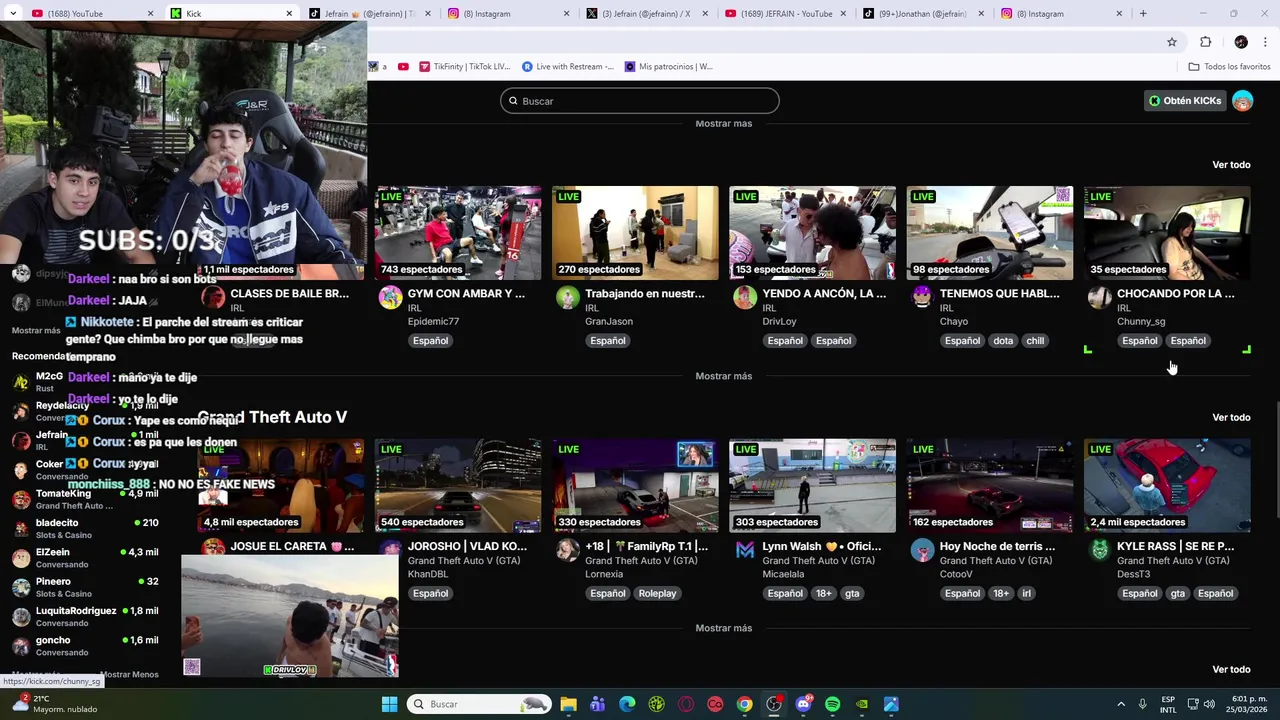Open new browser tab
Image resolution: width=1280 pixels, height=720 pixels.
[1143, 14]
